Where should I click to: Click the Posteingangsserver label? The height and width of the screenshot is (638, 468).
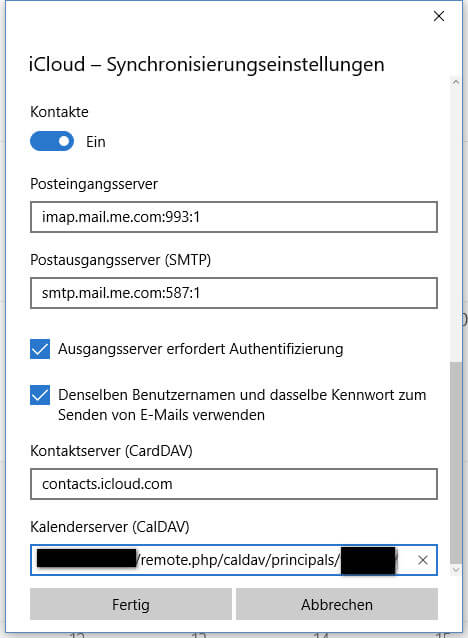pos(94,184)
